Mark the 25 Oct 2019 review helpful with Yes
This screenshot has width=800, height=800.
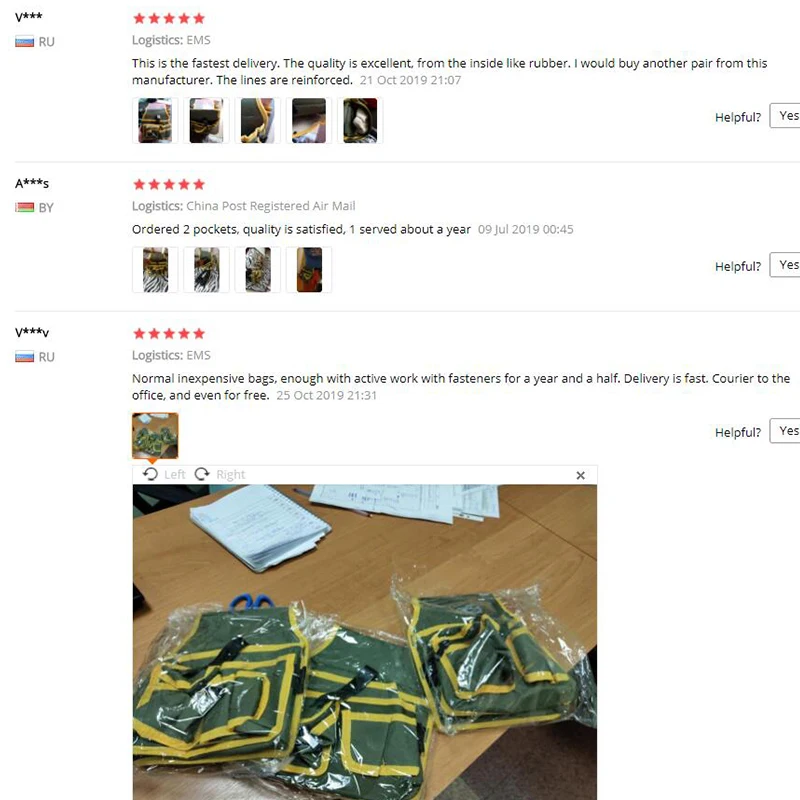[786, 431]
